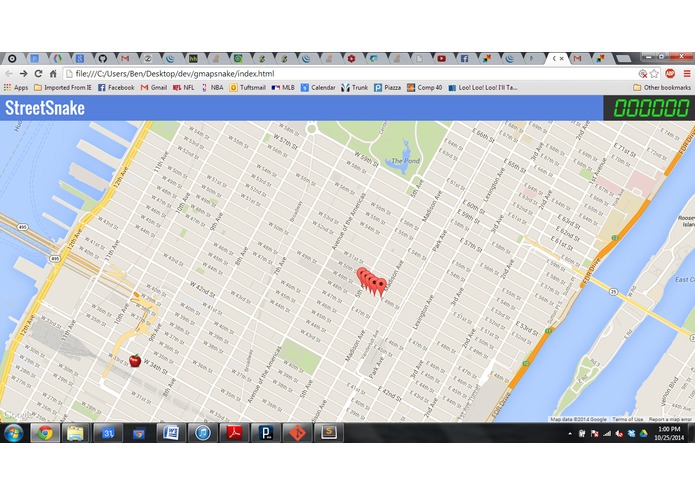Screen dimensions: 695x494
Task: Open Windows Explorer from the taskbar
Action: [x=75, y=433]
